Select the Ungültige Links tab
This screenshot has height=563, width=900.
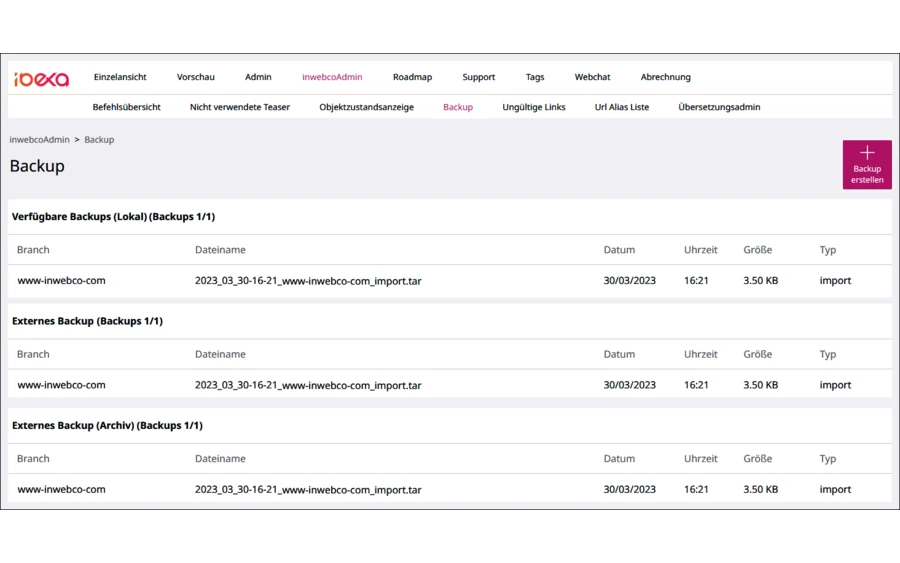533,107
